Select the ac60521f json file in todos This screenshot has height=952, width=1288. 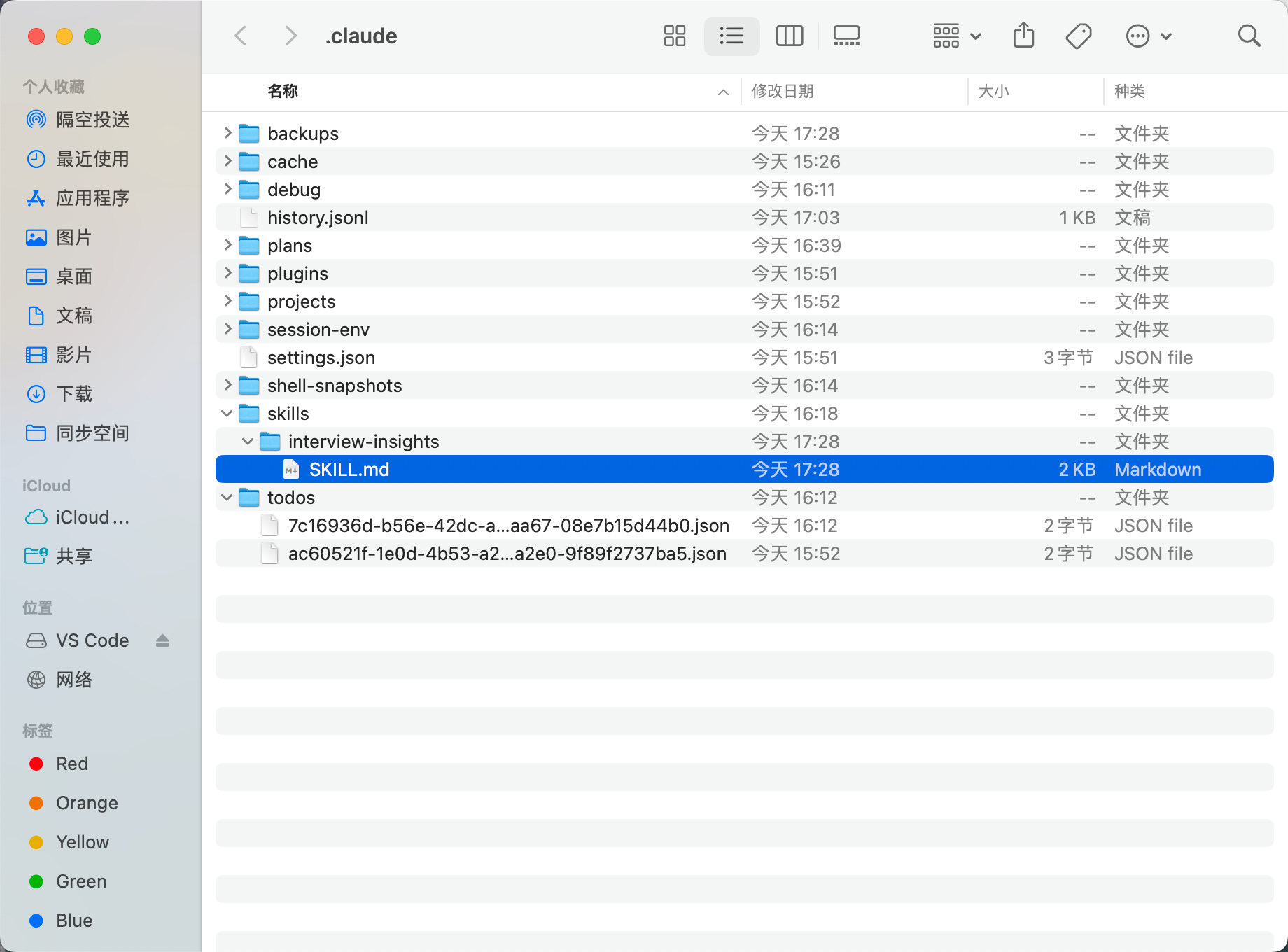coord(745,553)
